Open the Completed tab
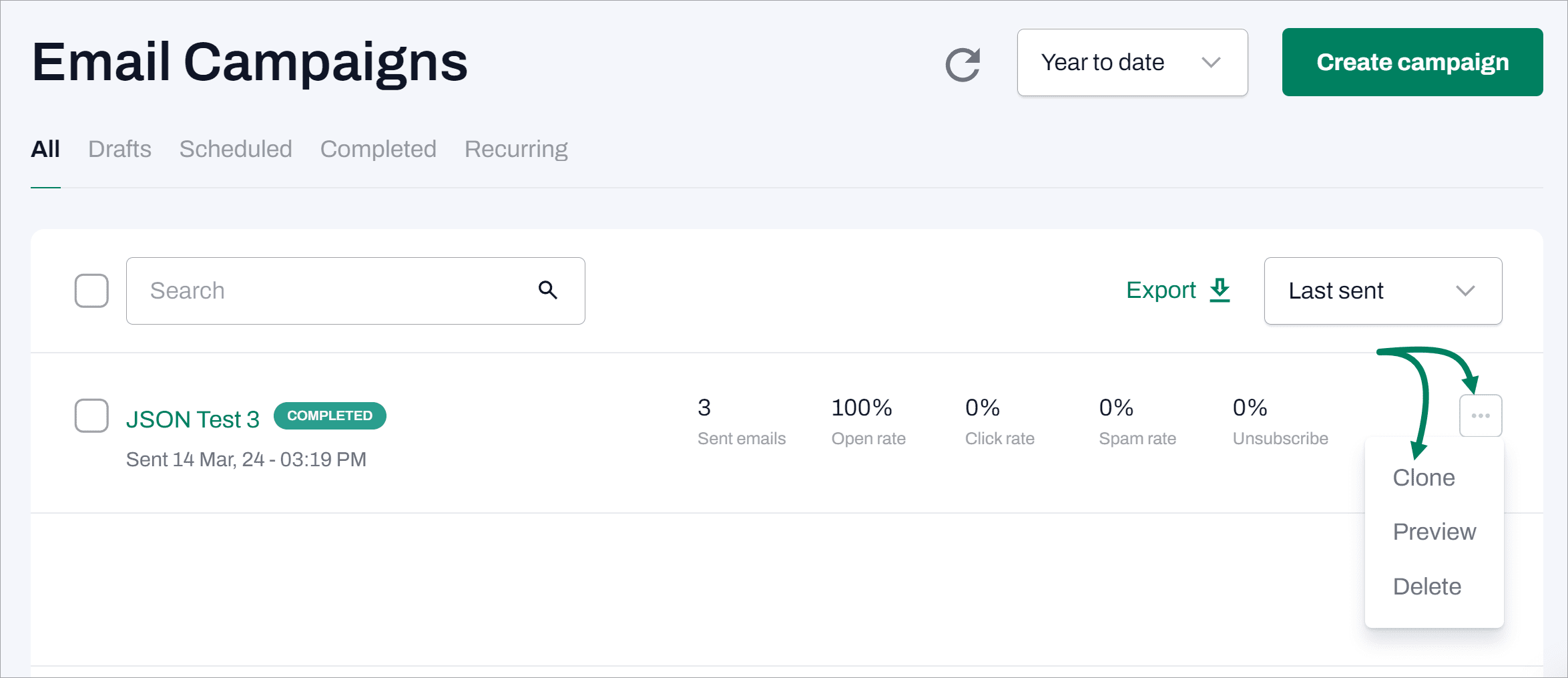Image resolution: width=1568 pixels, height=678 pixels. [x=378, y=149]
